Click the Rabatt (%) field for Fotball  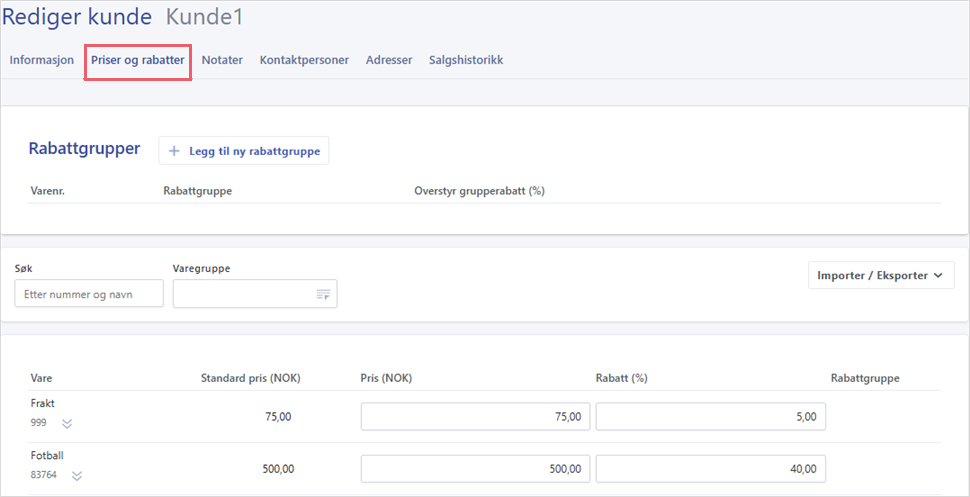point(710,469)
